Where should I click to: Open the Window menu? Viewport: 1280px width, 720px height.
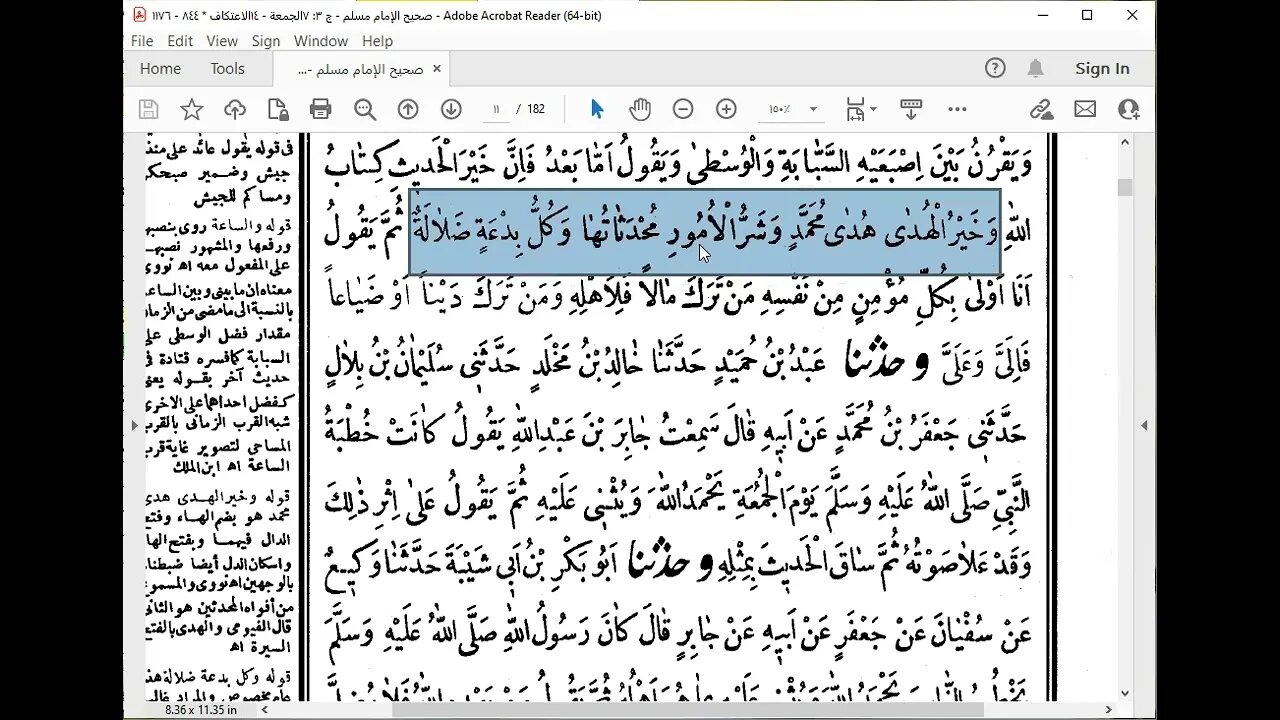(x=321, y=41)
